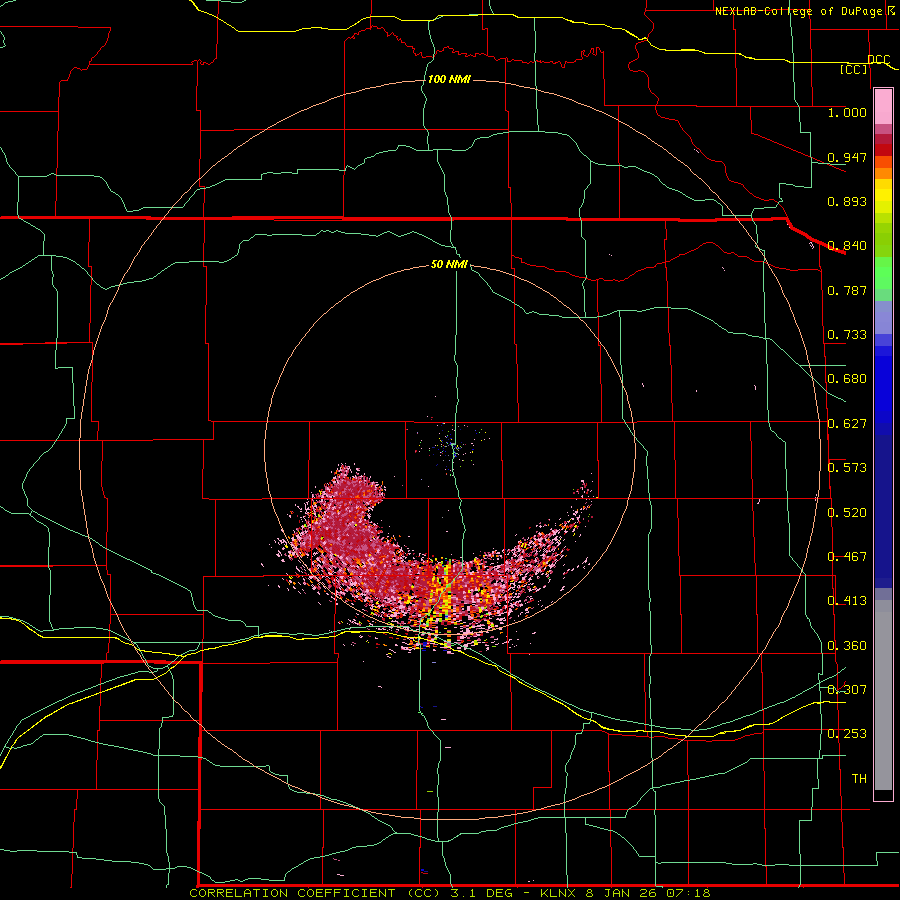Click the 1.000 scale value

[x=847, y=112]
